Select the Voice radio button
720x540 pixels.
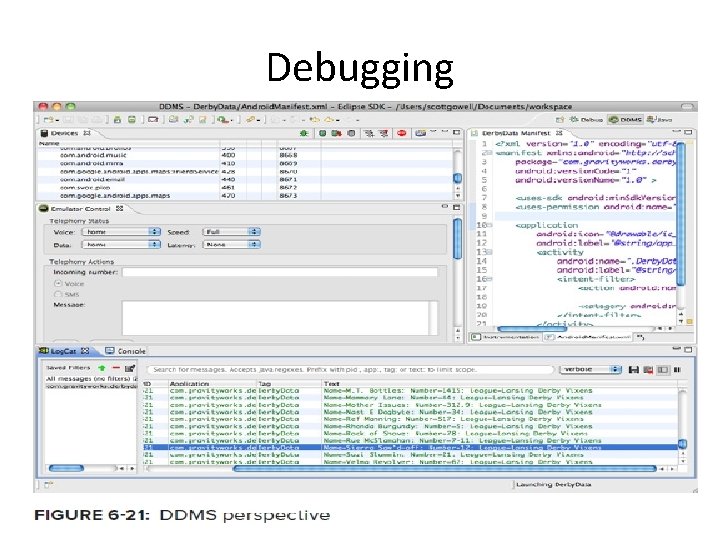tap(58, 283)
